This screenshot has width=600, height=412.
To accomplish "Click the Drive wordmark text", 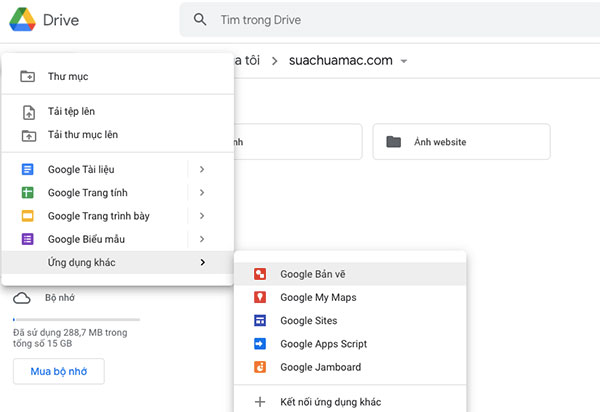I will click(61, 20).
